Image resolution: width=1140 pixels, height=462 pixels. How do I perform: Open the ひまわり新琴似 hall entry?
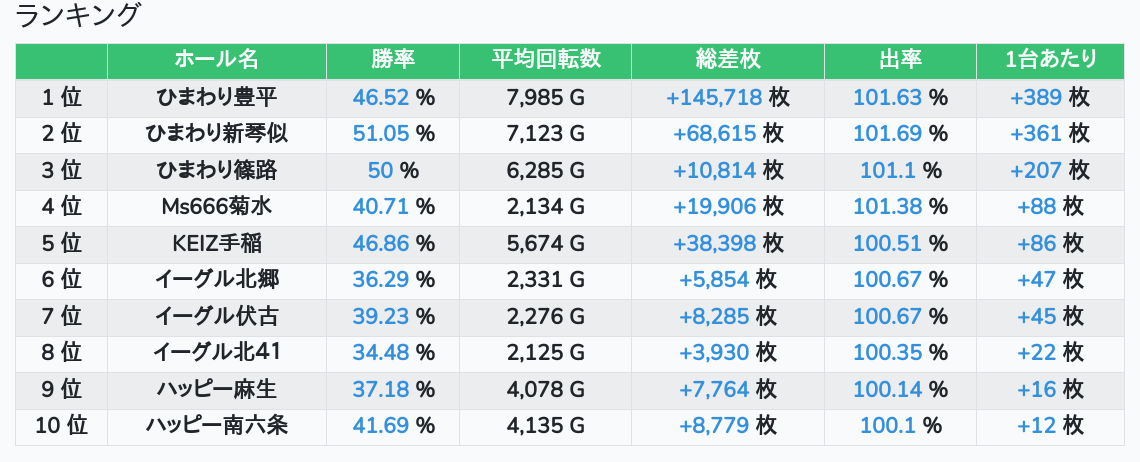pyautogui.click(x=217, y=134)
